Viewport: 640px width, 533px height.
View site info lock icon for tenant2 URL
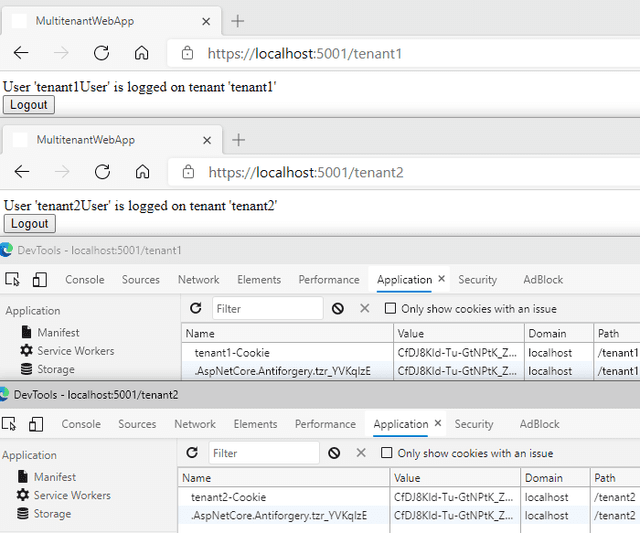click(188, 172)
